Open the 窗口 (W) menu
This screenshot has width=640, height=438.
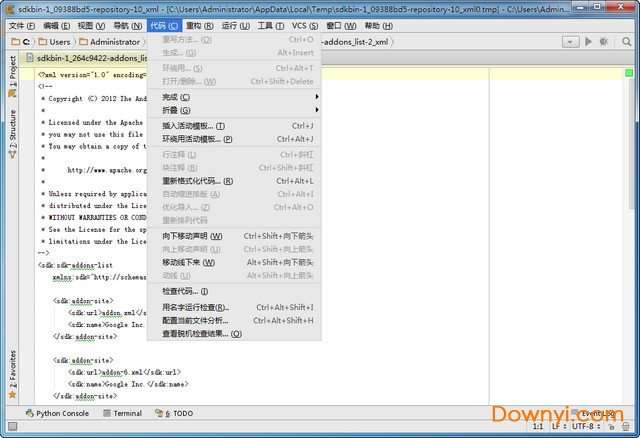(341, 26)
